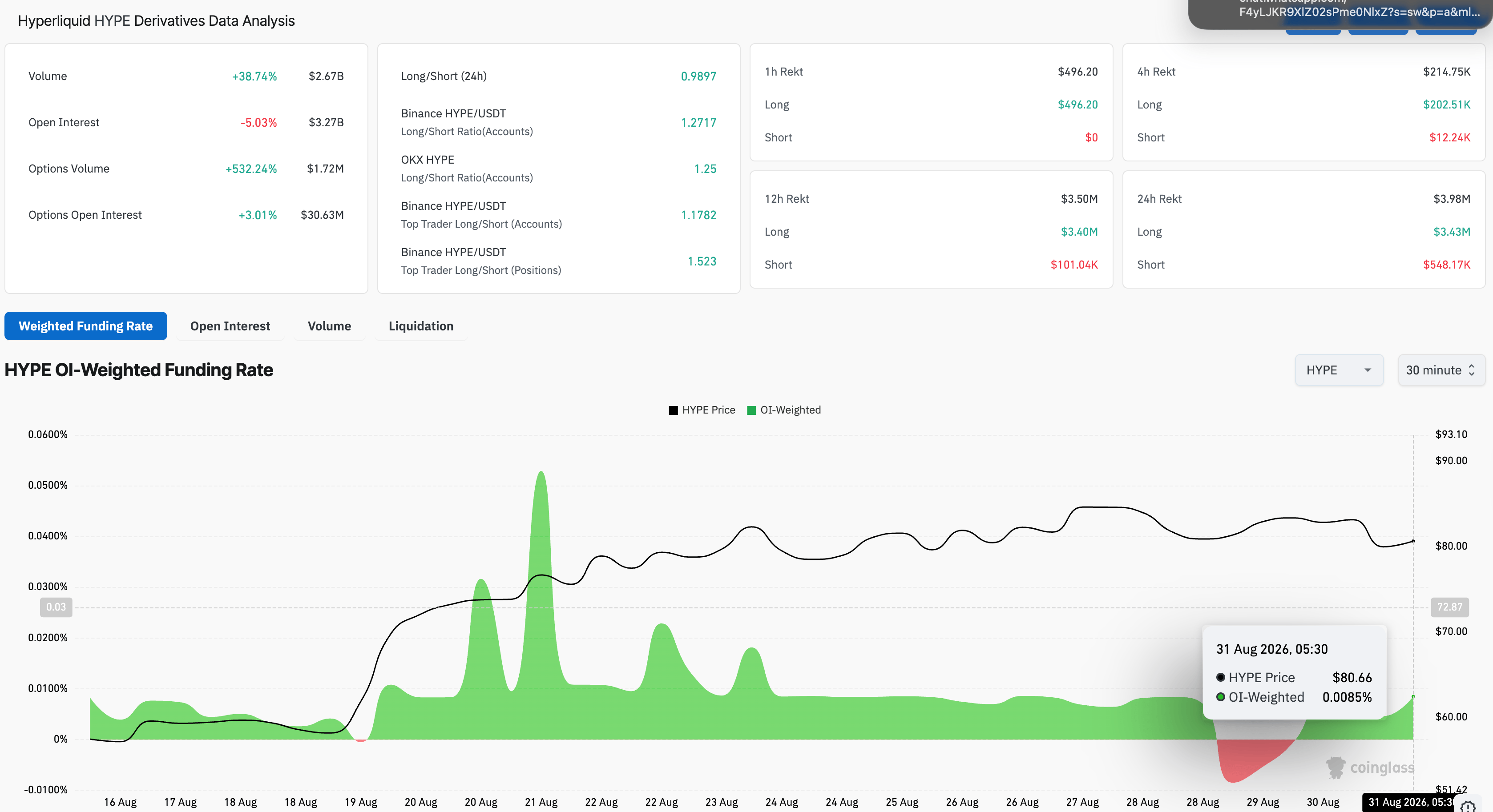Open the 30 minute interval selector

pyautogui.click(x=1441, y=370)
